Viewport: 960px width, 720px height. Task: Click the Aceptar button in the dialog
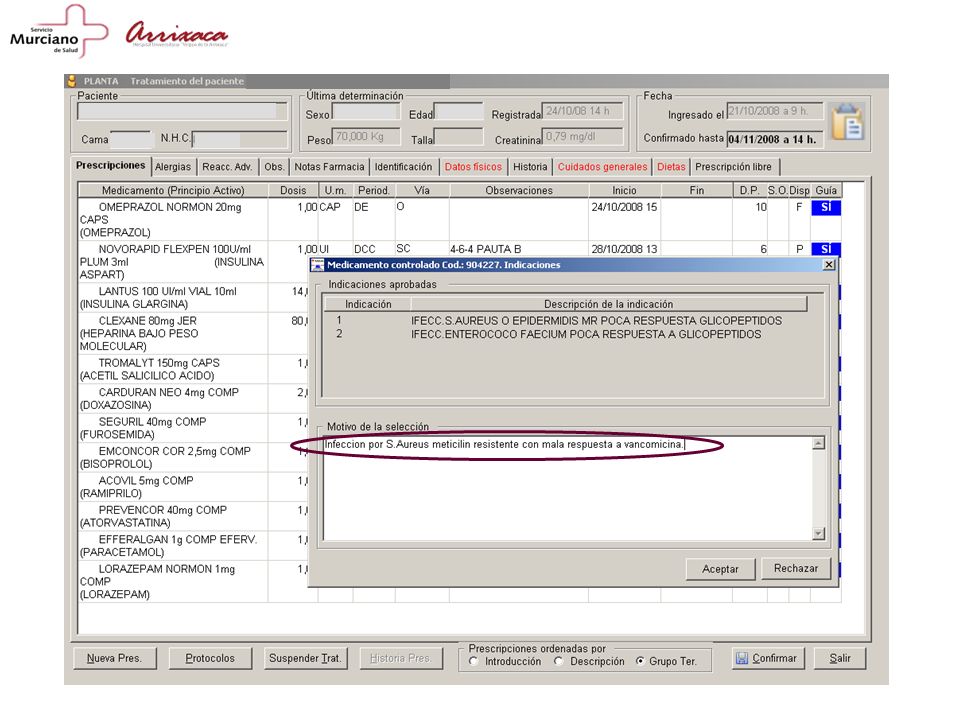click(721, 569)
